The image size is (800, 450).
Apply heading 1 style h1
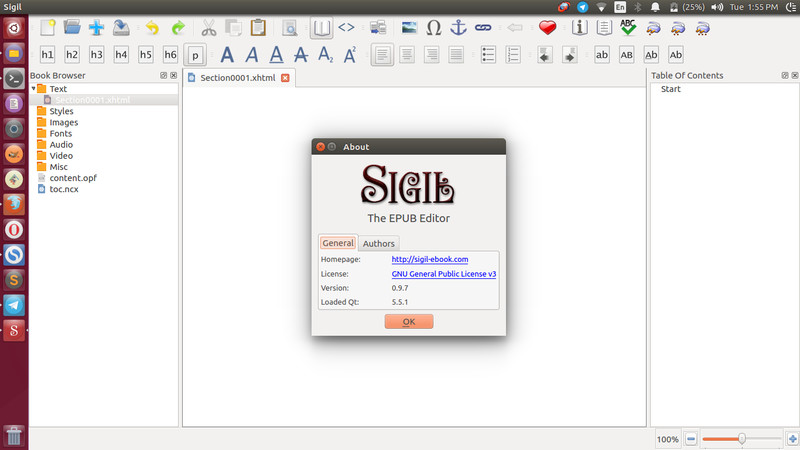pyautogui.click(x=47, y=55)
